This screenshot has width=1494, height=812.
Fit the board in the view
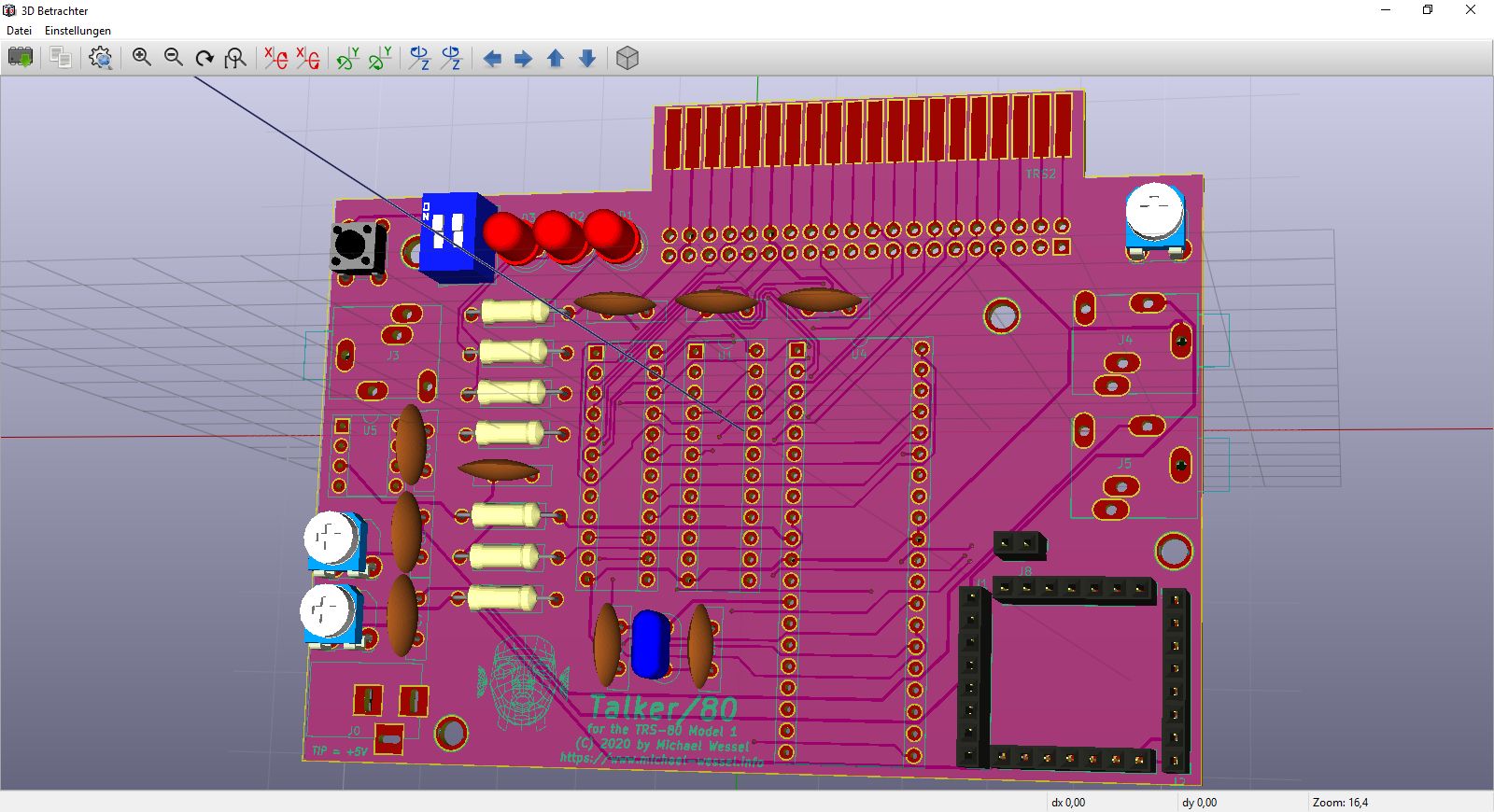tap(235, 58)
